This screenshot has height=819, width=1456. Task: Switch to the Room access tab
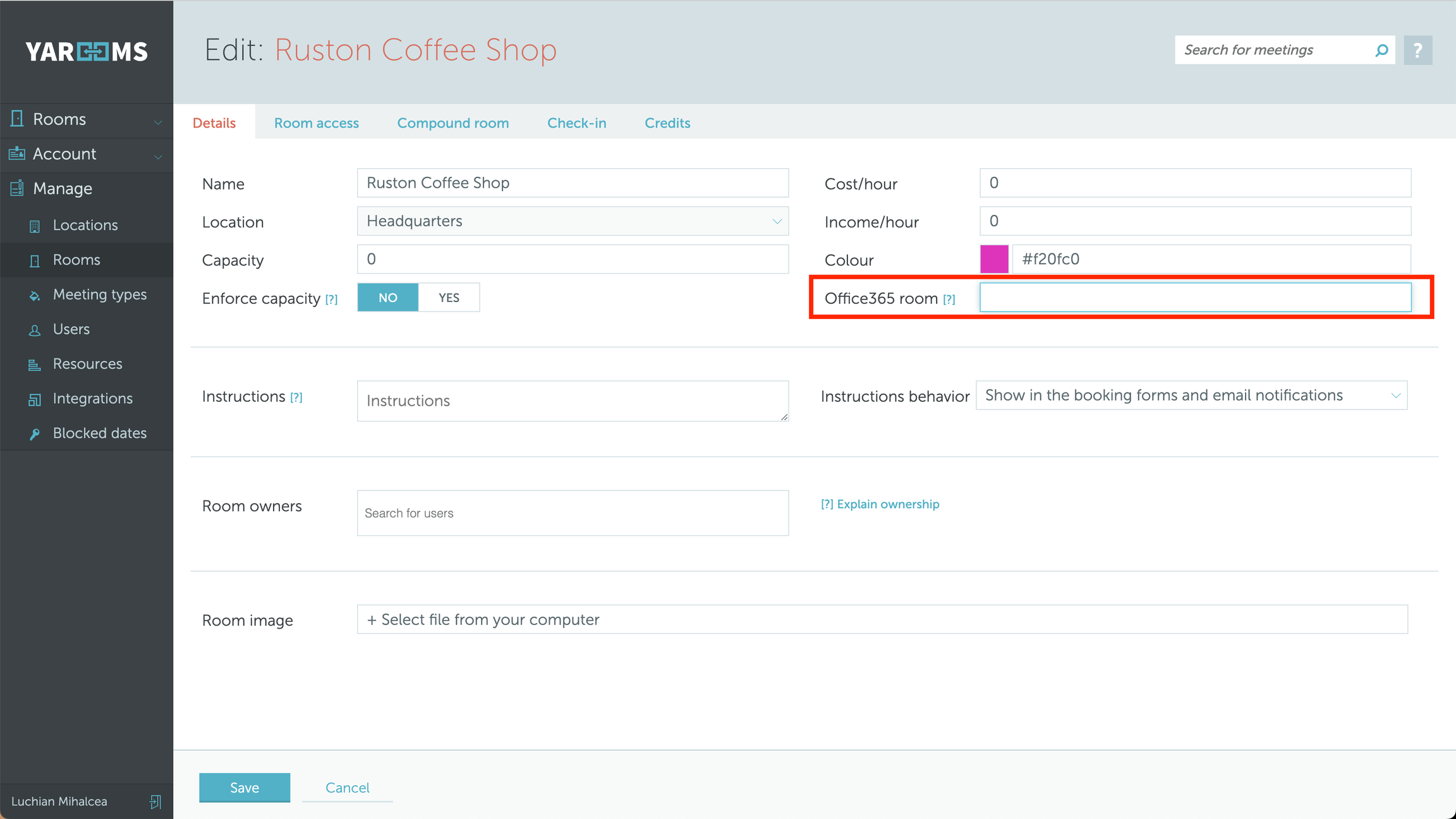[316, 123]
